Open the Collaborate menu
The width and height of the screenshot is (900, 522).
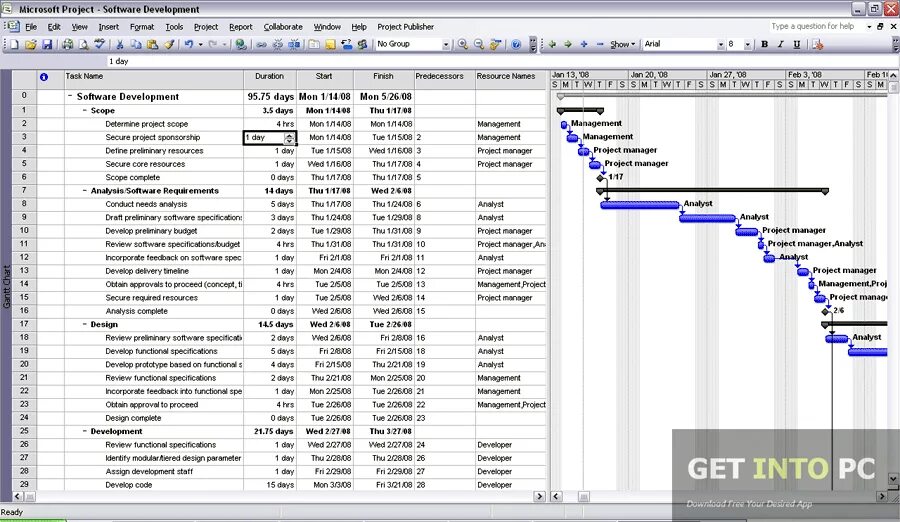point(283,27)
